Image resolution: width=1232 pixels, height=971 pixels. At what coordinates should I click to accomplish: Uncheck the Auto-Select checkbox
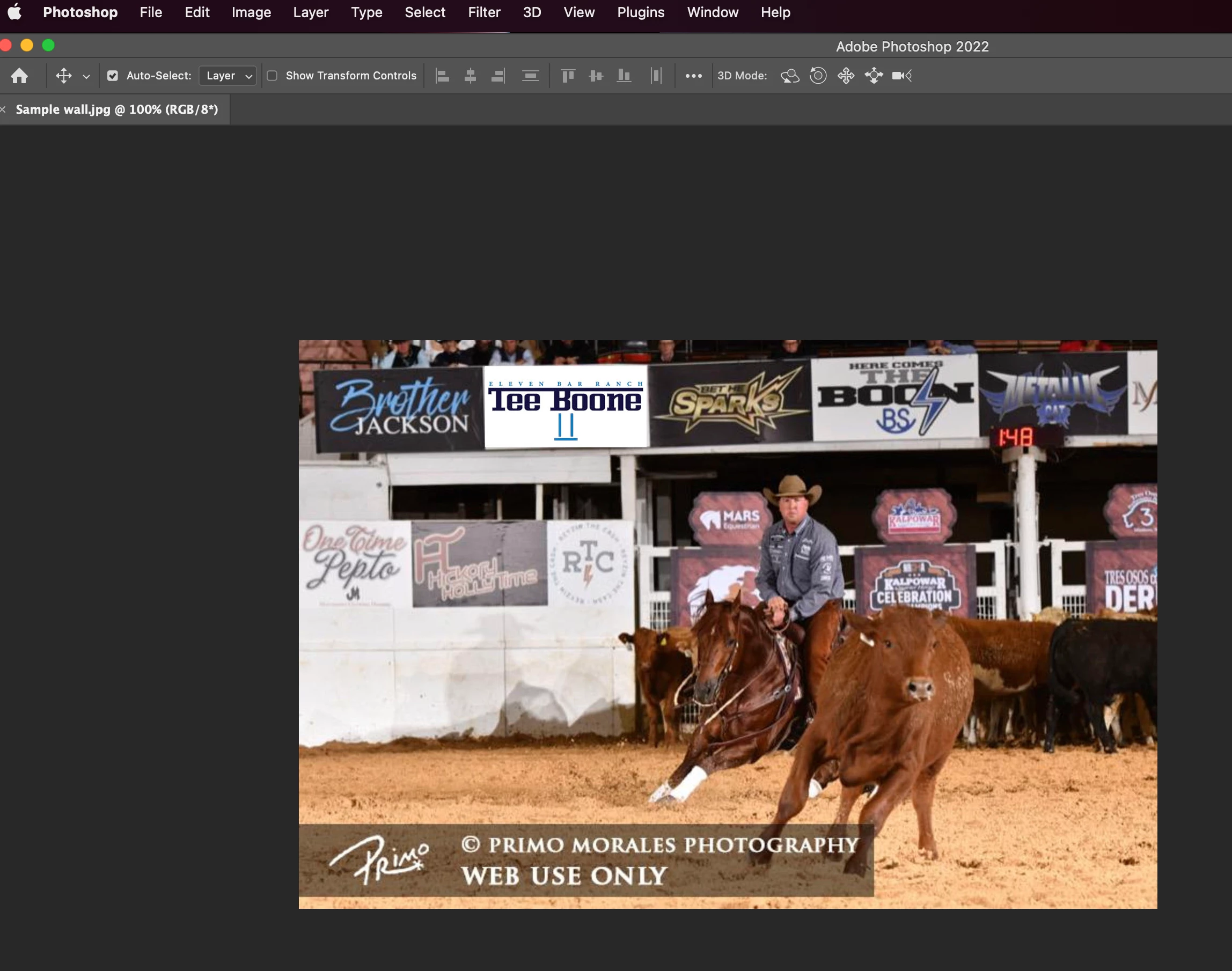113,76
